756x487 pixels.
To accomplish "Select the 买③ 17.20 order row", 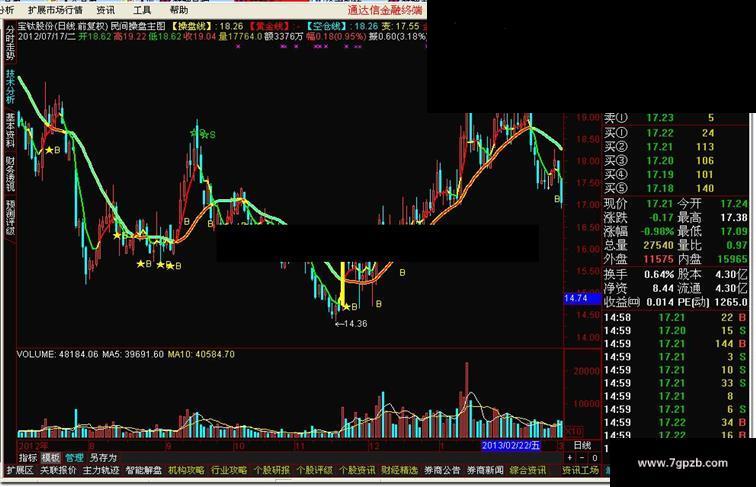I will click(675, 161).
